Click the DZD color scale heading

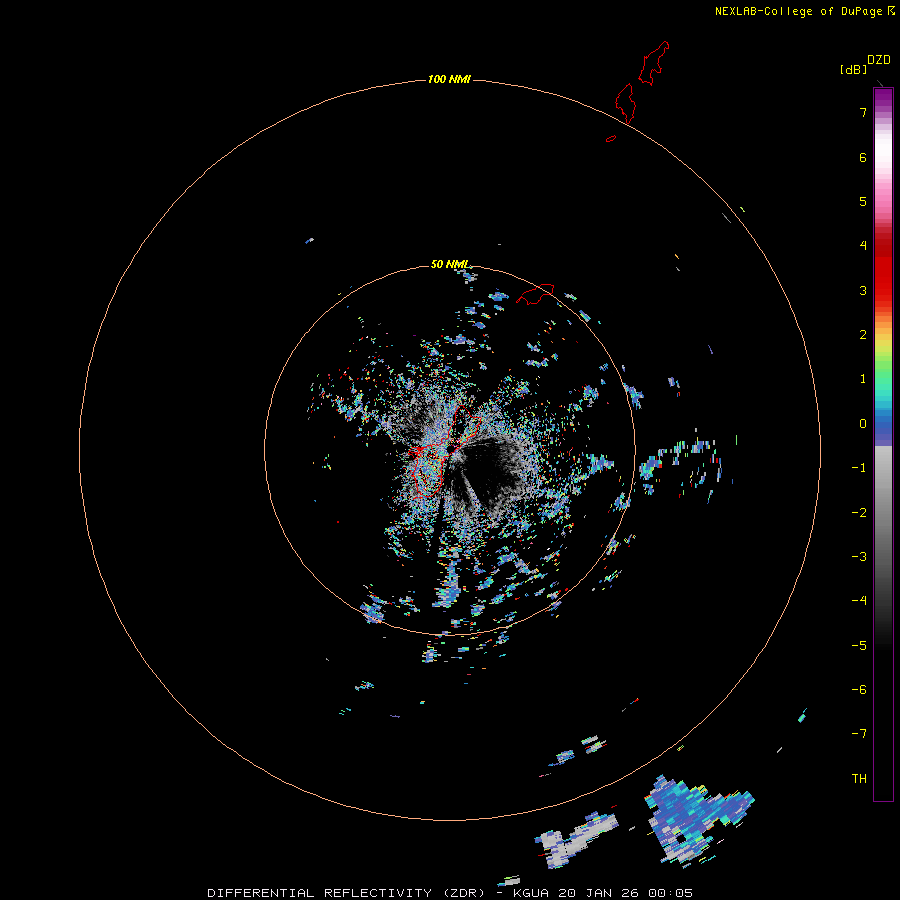(x=879, y=60)
